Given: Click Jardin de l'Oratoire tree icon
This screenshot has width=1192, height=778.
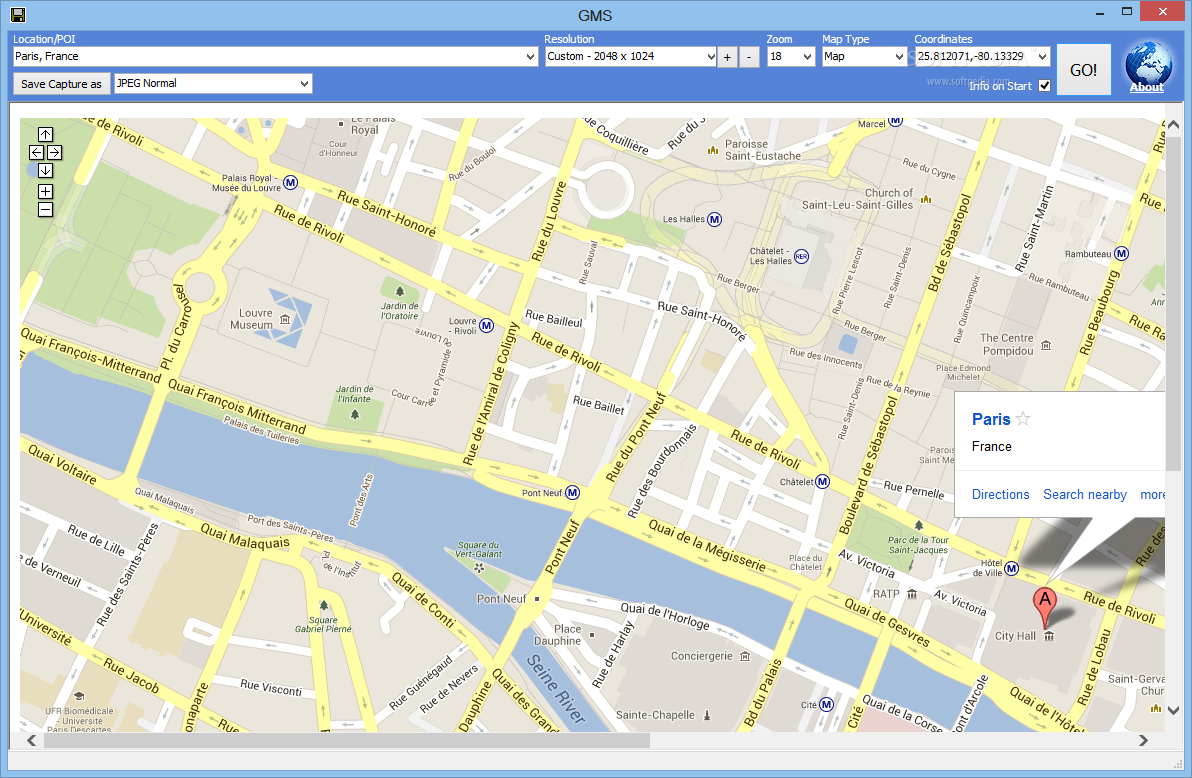Looking at the screenshot, I should (x=400, y=291).
